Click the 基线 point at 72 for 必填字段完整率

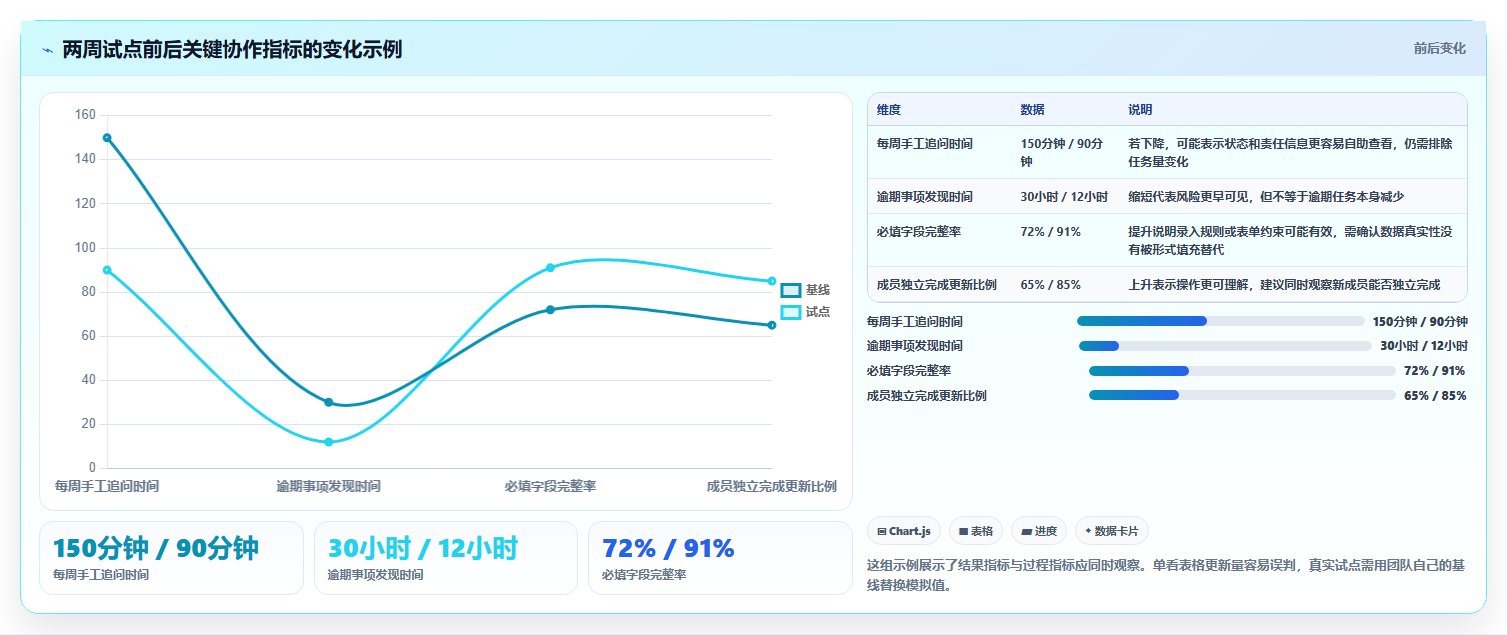pos(550,310)
